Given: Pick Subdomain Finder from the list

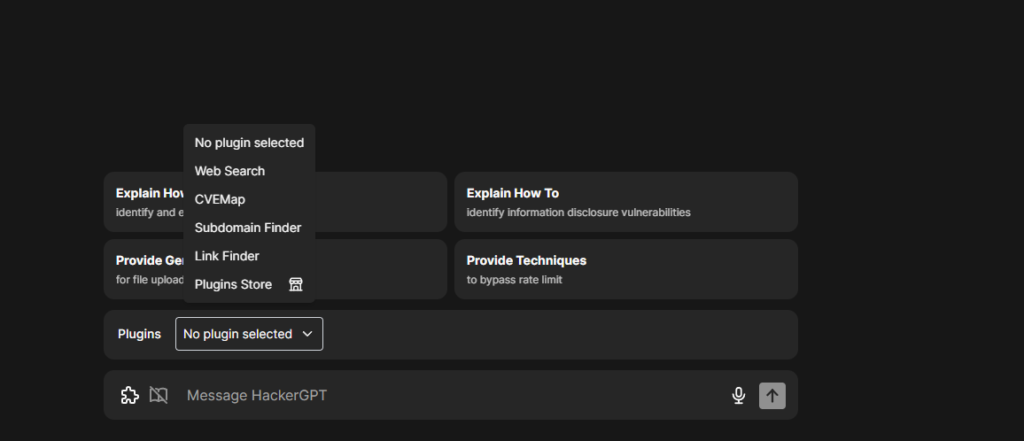Looking at the screenshot, I should [x=249, y=228].
